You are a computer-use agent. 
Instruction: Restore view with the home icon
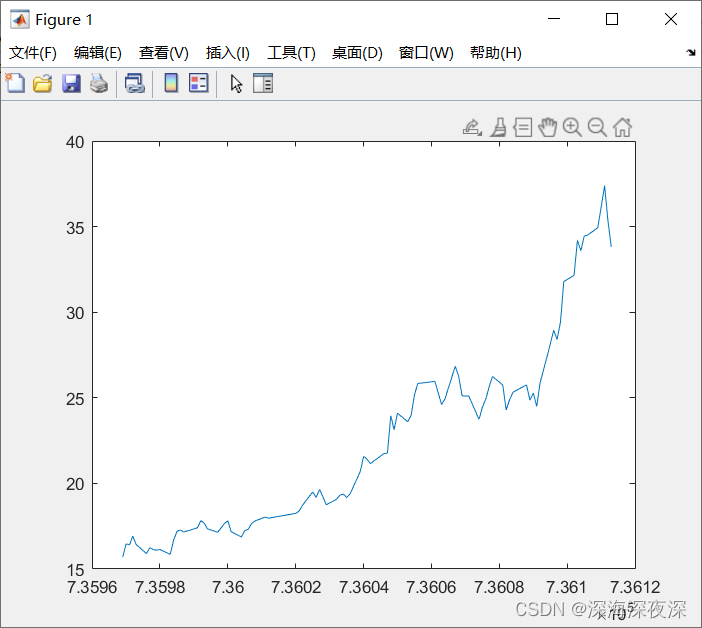tap(622, 128)
